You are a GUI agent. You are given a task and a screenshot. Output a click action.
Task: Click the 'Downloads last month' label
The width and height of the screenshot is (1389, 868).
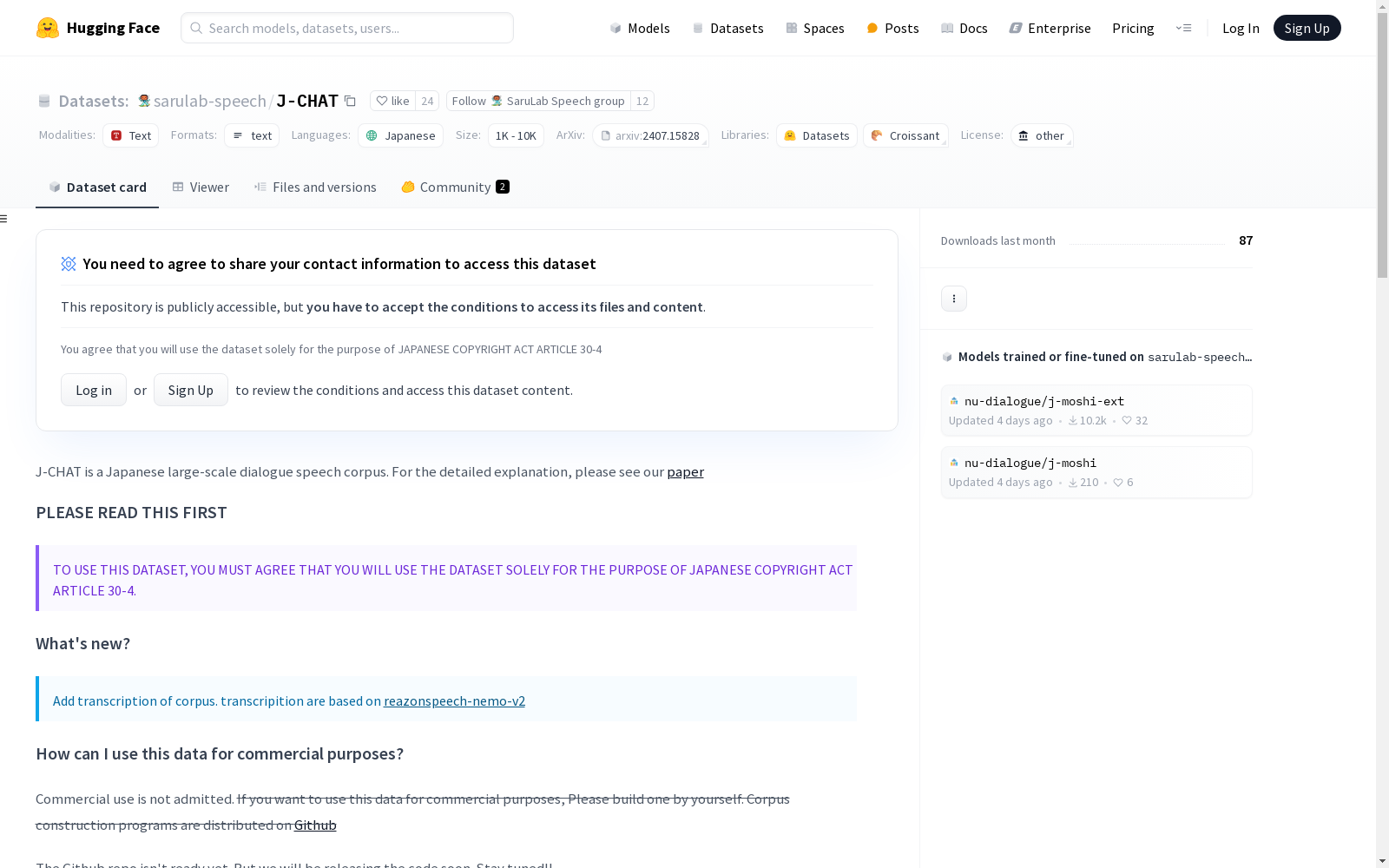coord(998,241)
